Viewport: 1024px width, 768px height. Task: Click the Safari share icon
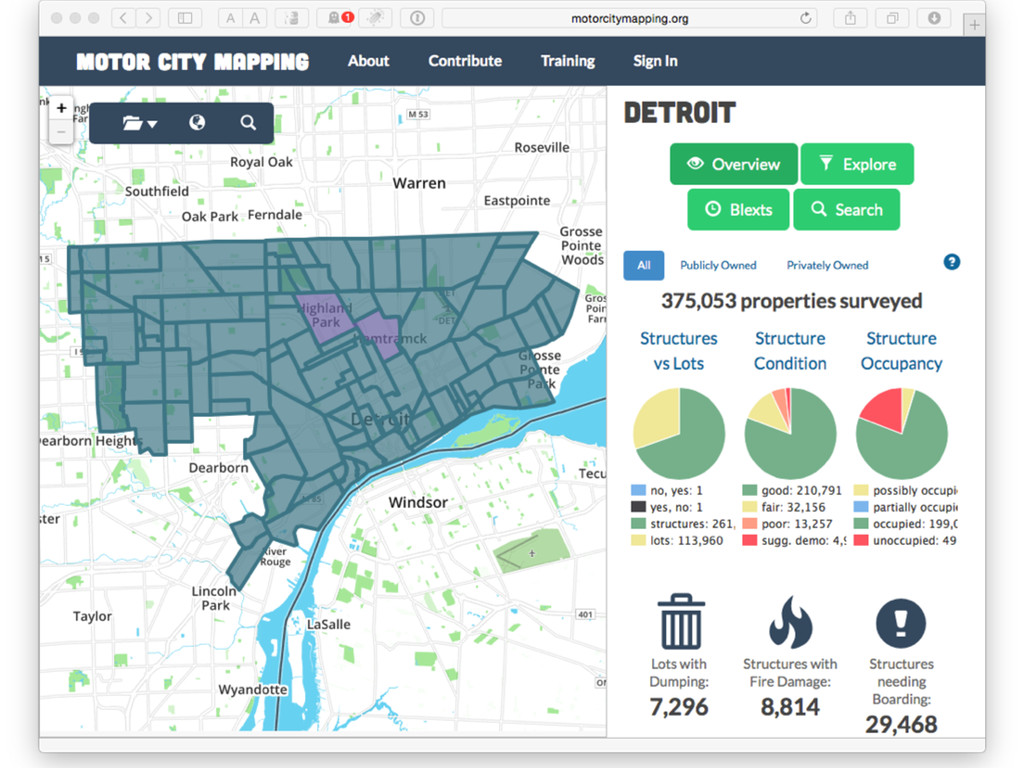pos(850,18)
